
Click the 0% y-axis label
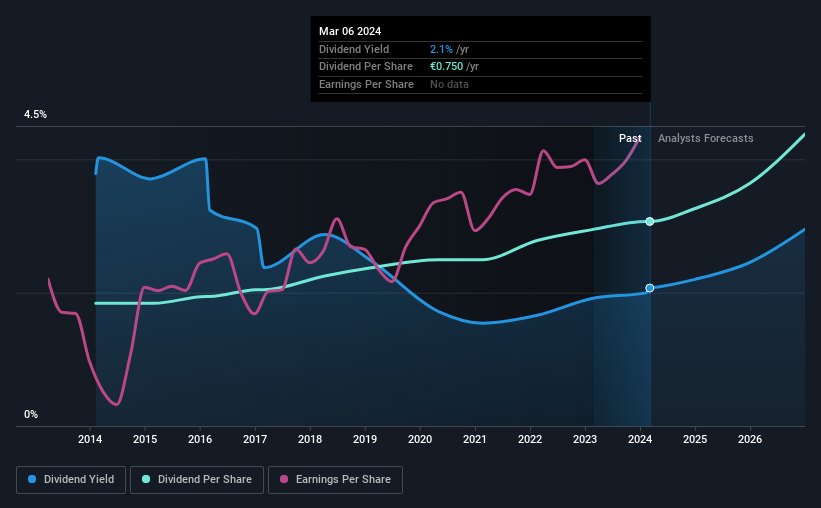coord(31,414)
